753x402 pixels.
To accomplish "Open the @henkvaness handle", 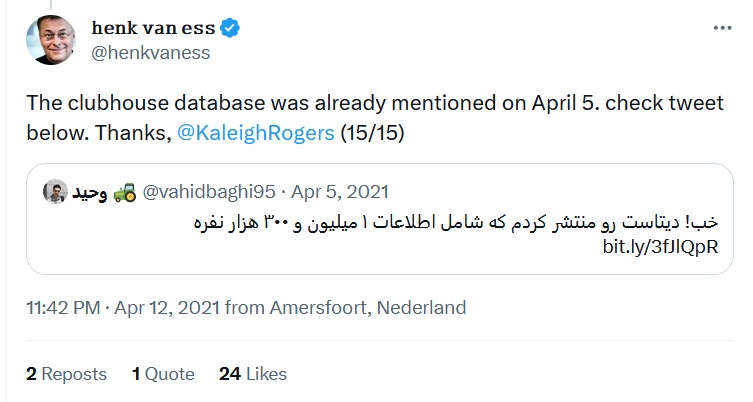I will [150, 54].
